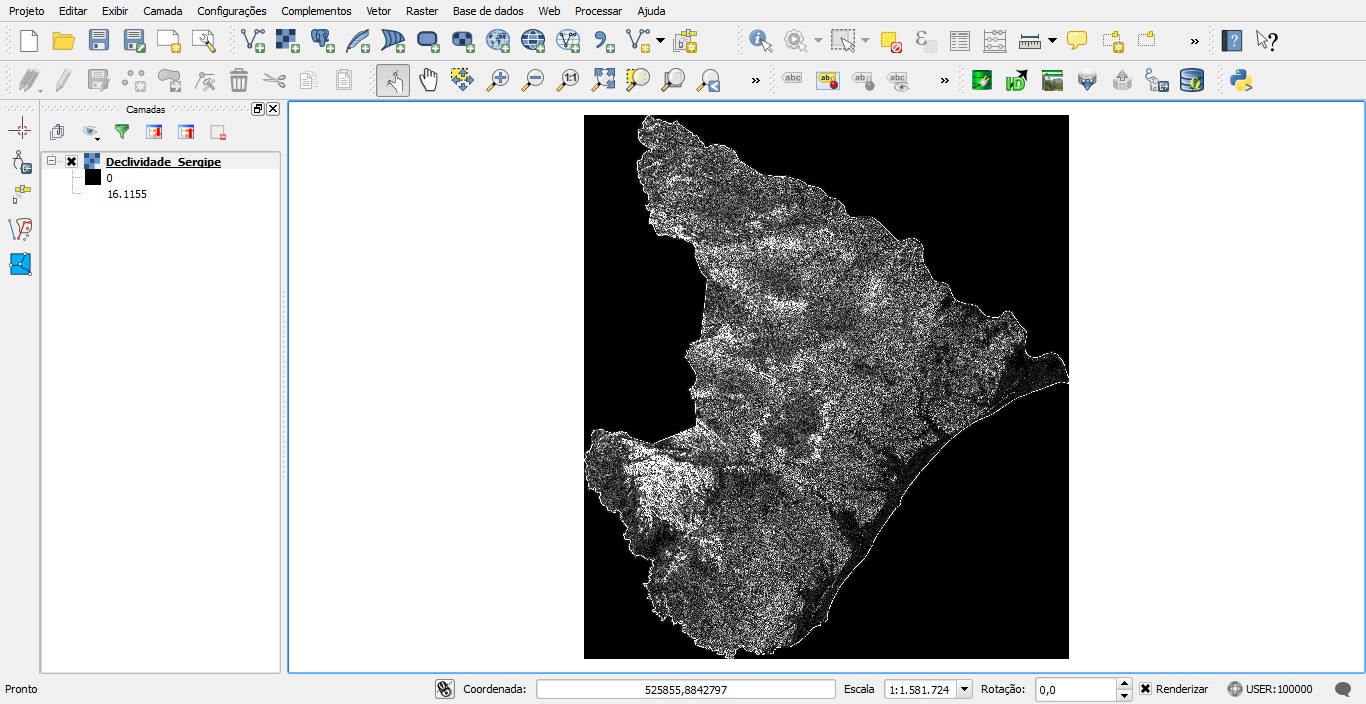1366x704 pixels.
Task: Open the Raster menu
Action: [x=421, y=11]
